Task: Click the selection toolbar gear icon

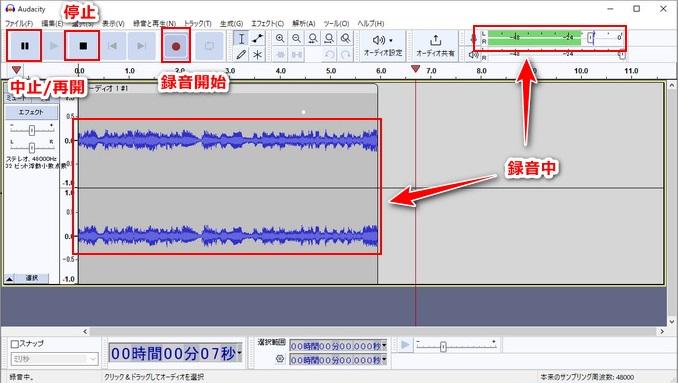Action: [280, 359]
